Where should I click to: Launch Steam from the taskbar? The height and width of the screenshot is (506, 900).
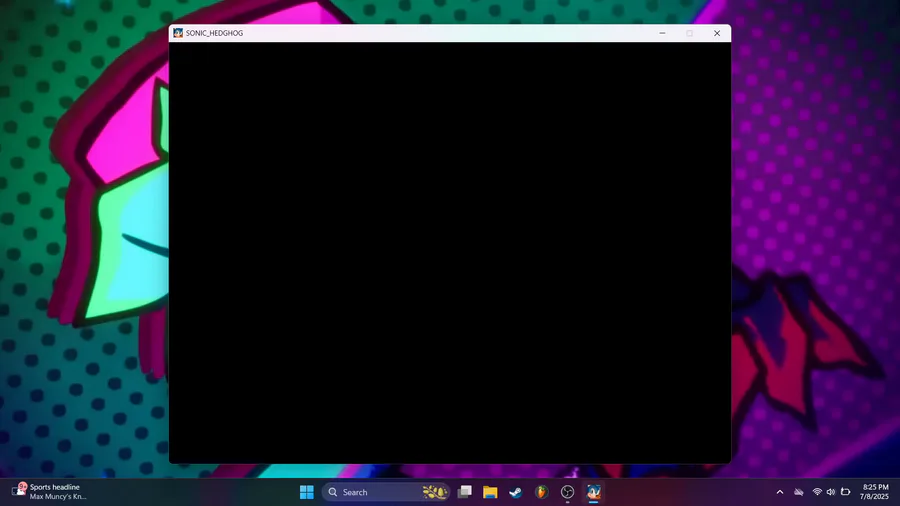point(516,492)
